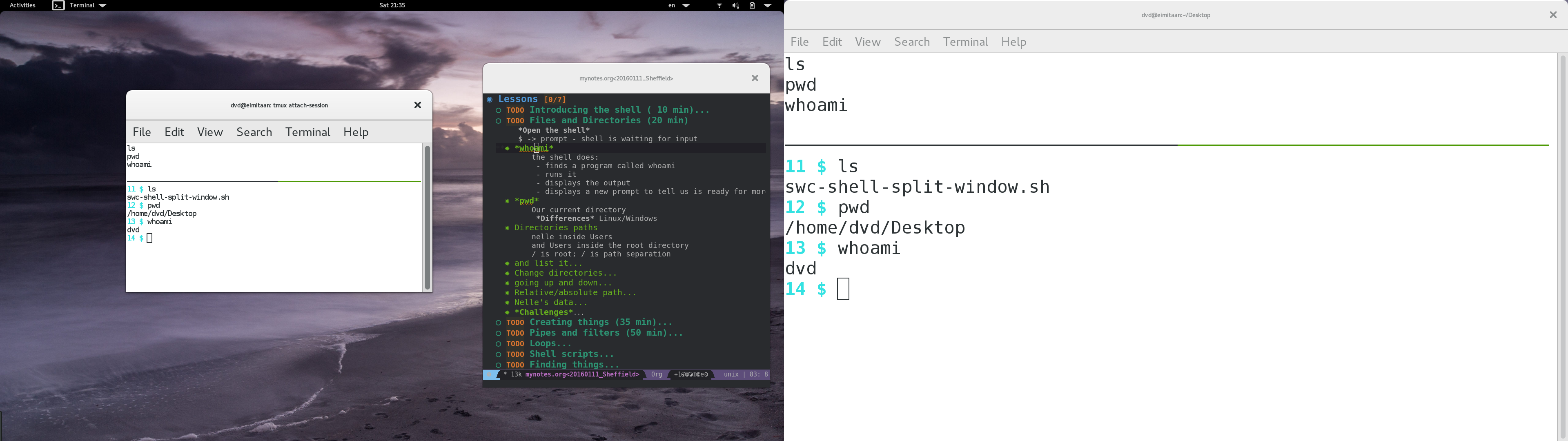Open Edit menu in tmux attach-session terminal
Image resolution: width=1568 pixels, height=441 pixels.
coord(174,131)
